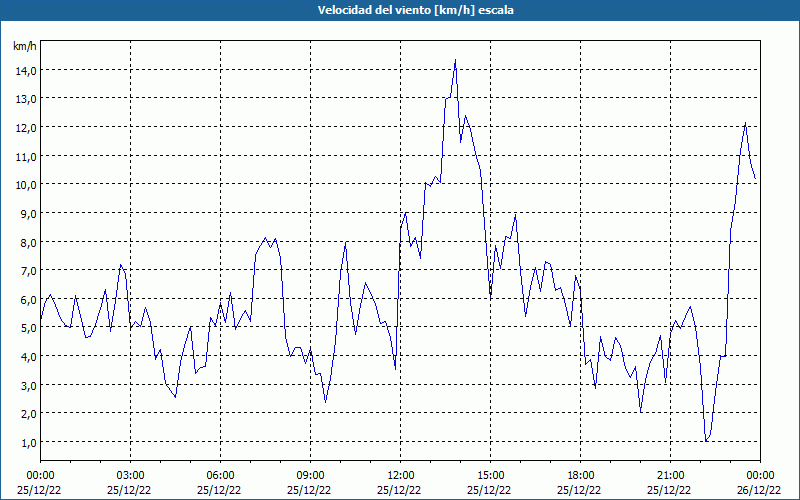Image resolution: width=800 pixels, height=500 pixels.
Task: Click the 7,0 y-axis label
Action: point(29,271)
